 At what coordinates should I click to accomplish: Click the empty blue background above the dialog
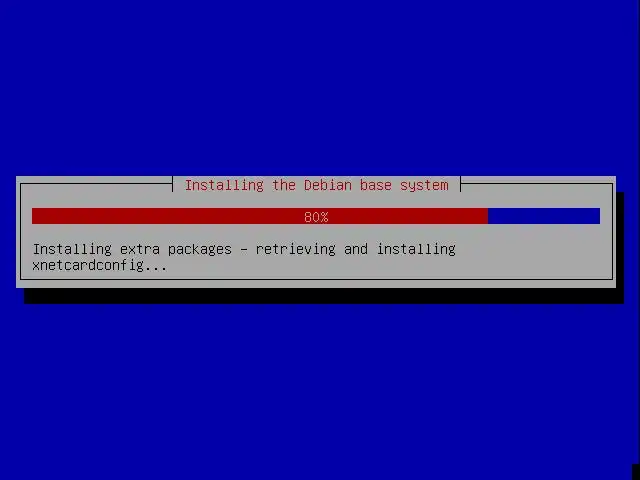(x=320, y=88)
